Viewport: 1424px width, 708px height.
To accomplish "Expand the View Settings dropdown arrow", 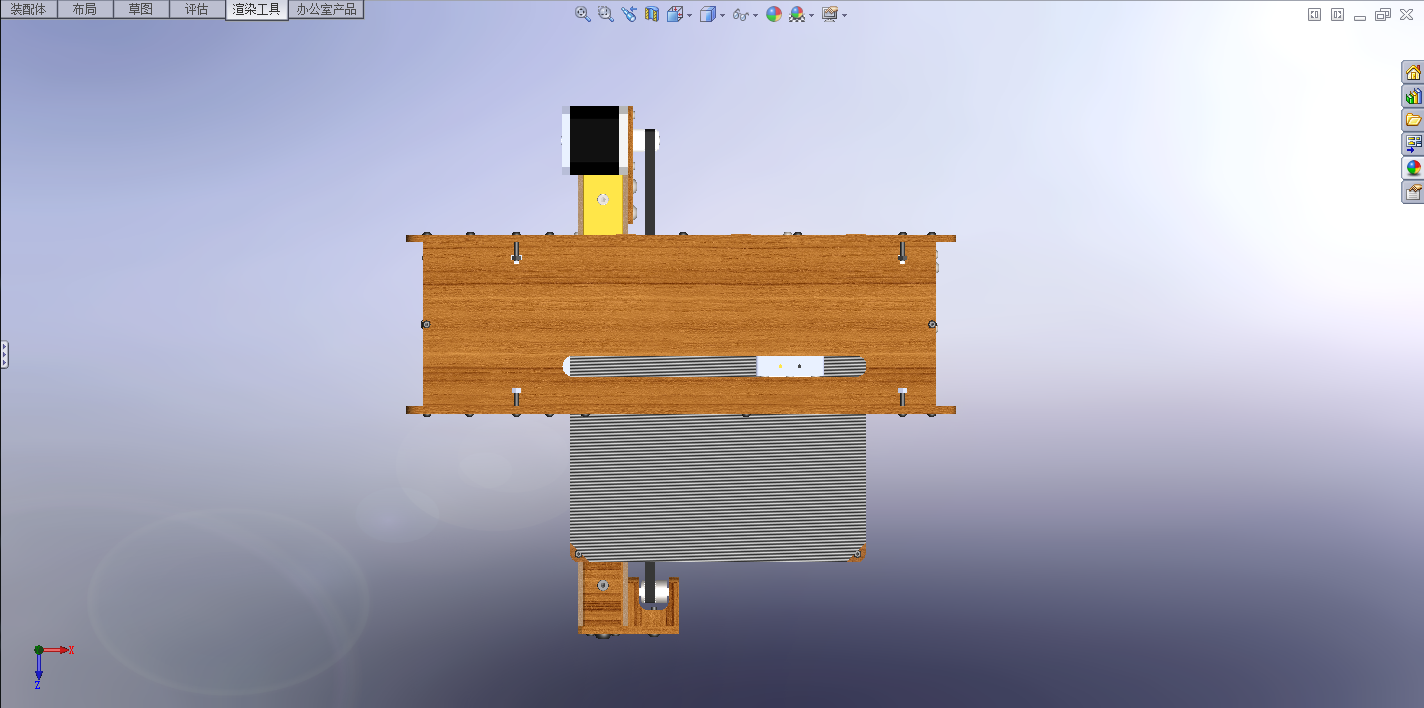I will click(845, 15).
